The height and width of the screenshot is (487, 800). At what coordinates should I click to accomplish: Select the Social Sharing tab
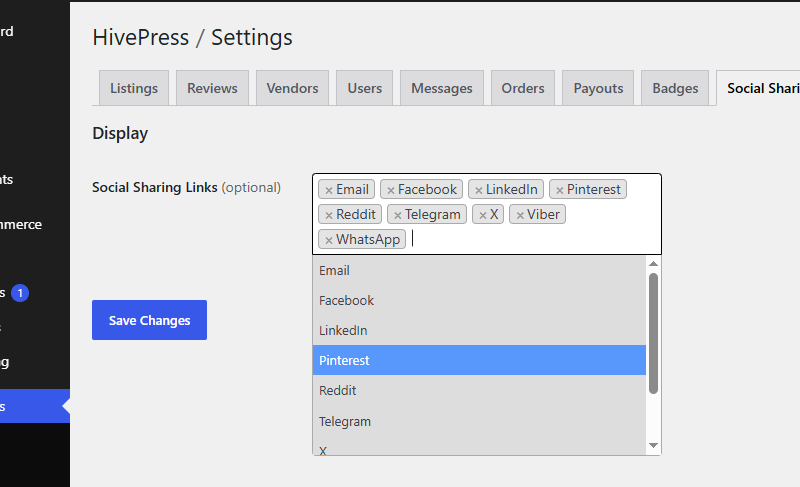click(x=758, y=88)
